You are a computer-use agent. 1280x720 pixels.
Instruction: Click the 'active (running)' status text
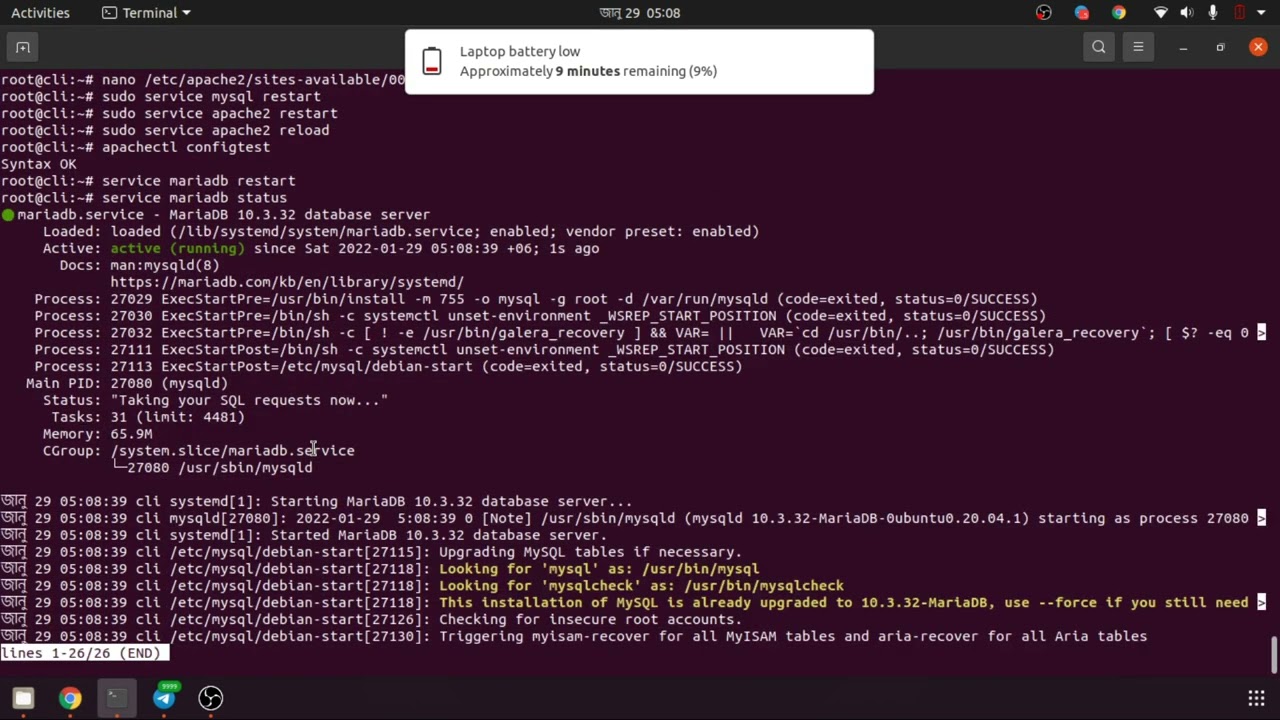coord(177,248)
